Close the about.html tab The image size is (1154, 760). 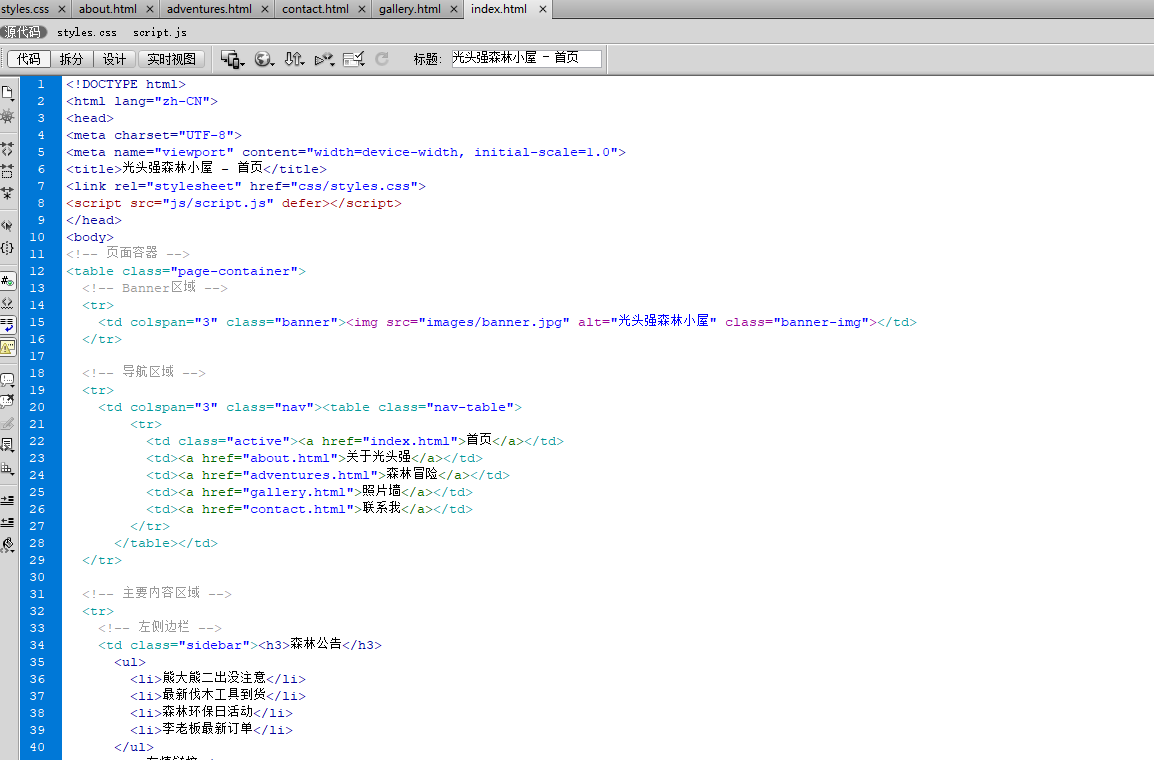[150, 9]
